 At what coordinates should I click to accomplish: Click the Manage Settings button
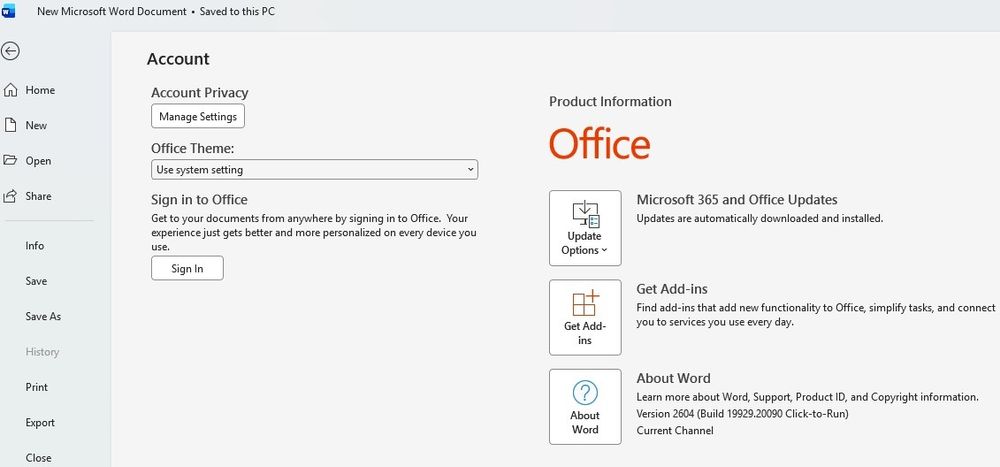[x=198, y=116]
